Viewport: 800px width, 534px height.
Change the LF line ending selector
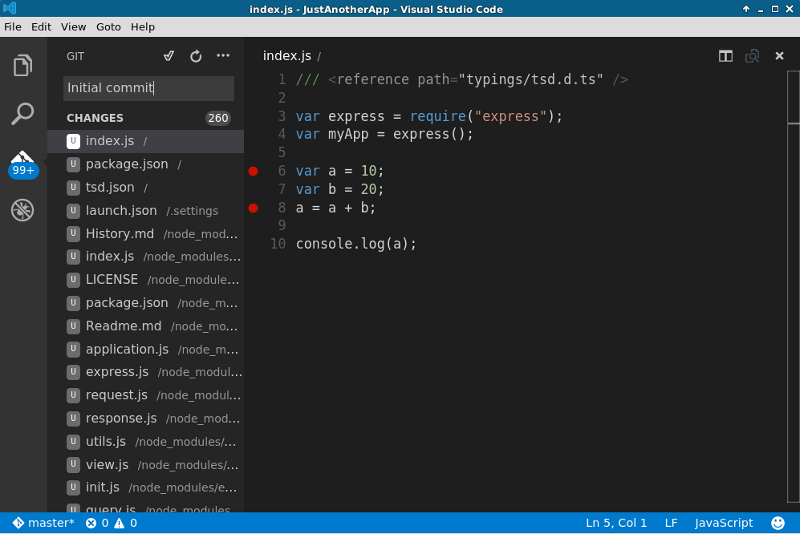[x=671, y=523]
